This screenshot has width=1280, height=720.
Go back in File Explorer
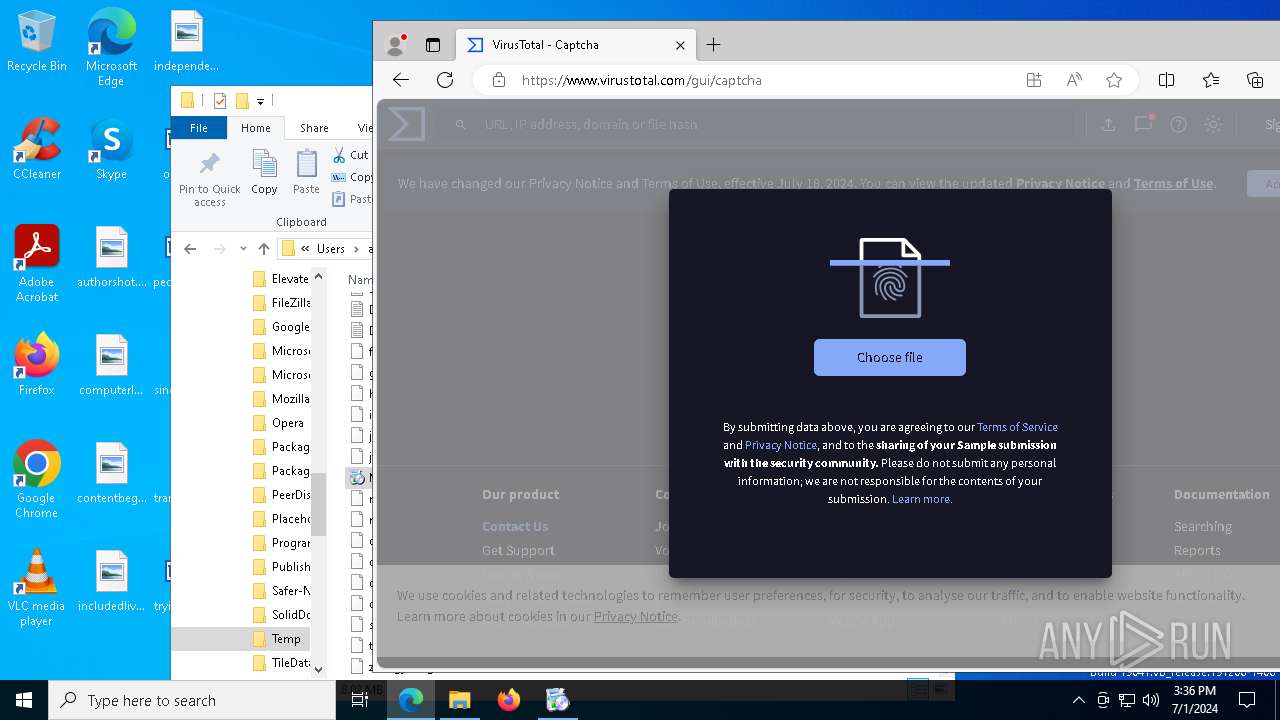click(x=191, y=248)
